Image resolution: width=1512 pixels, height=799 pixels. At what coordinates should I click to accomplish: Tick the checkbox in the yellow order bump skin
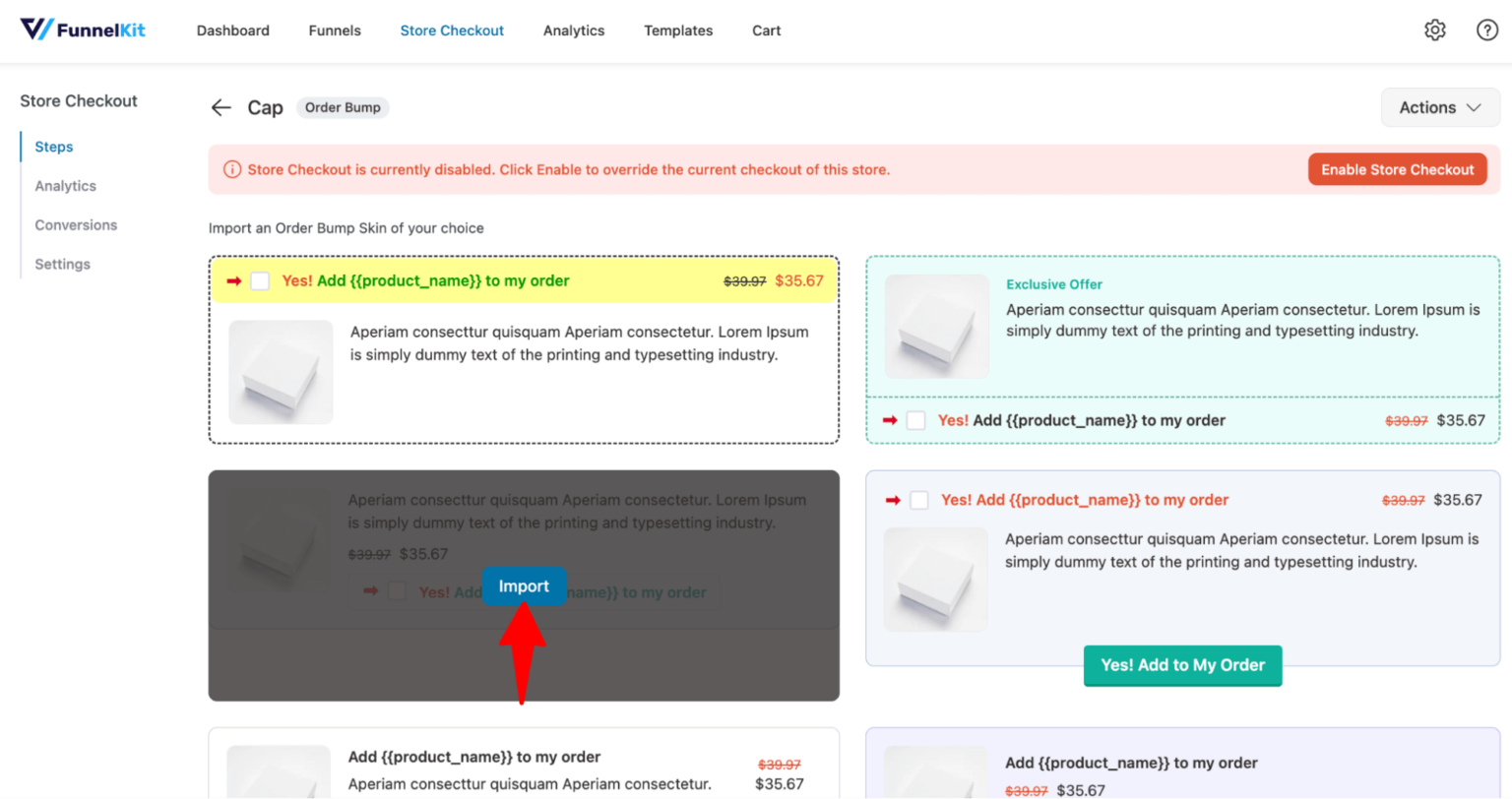[x=259, y=280]
